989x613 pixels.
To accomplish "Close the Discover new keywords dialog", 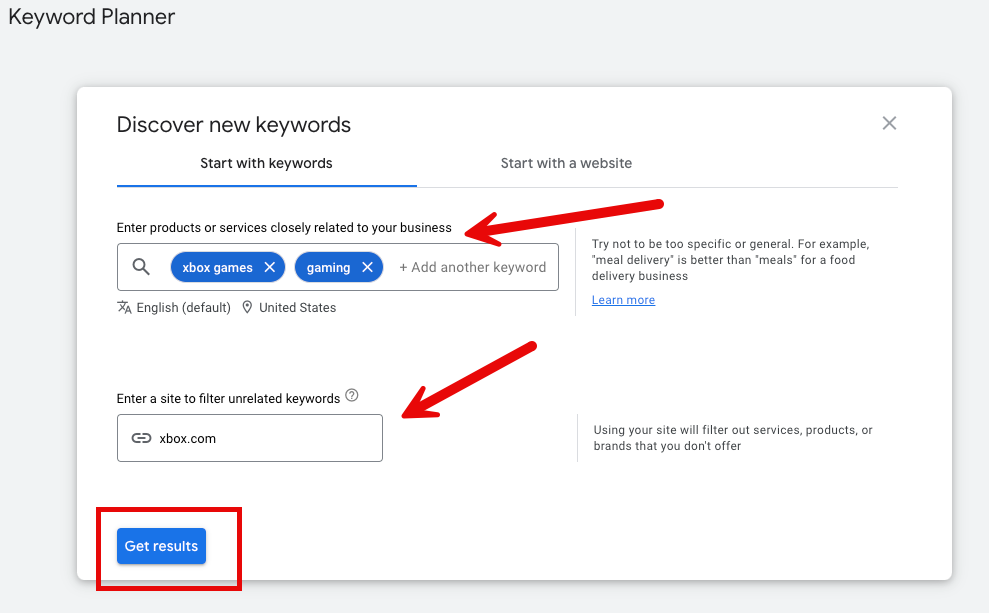I will click(889, 123).
